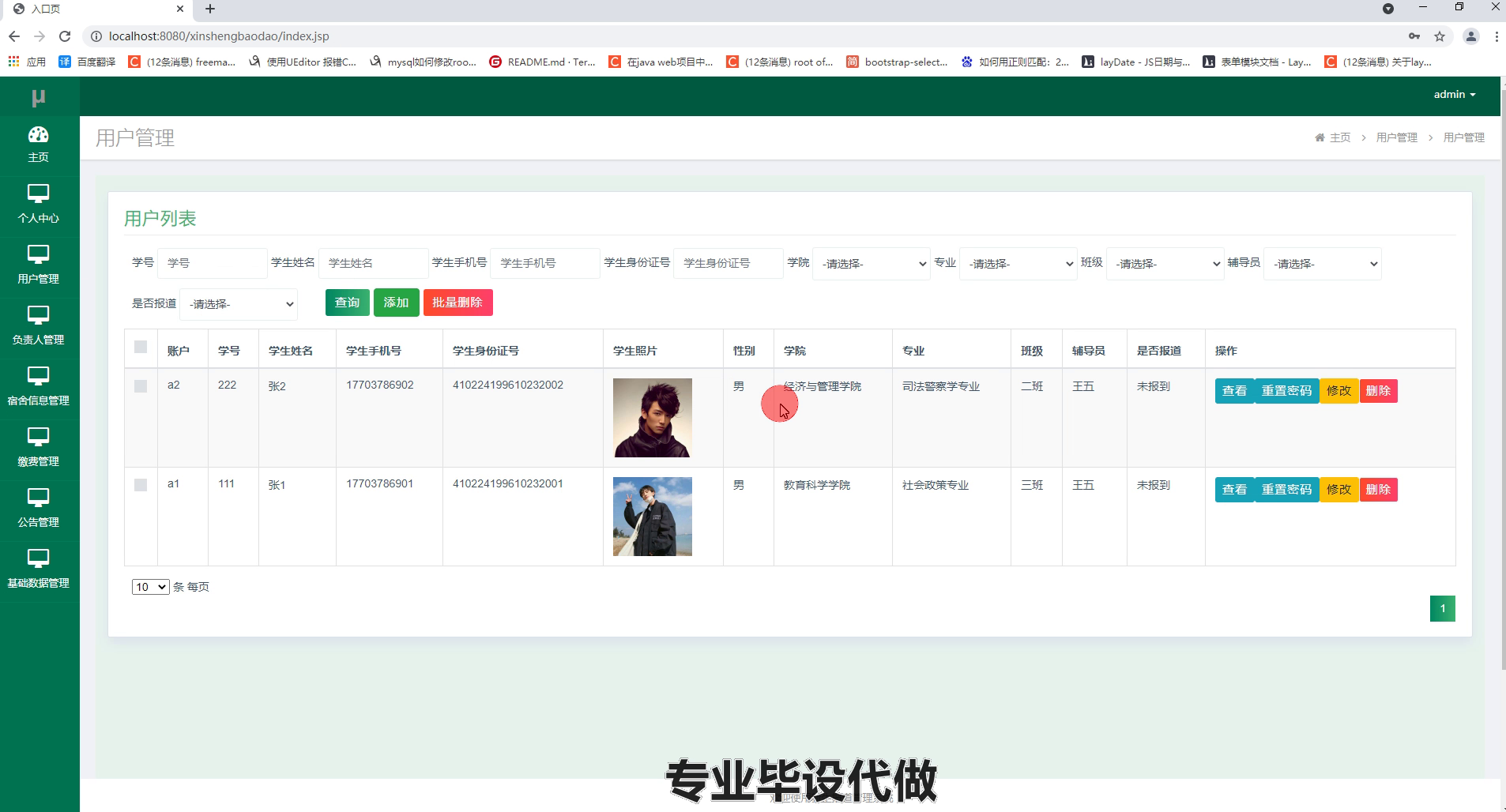Image resolution: width=1506 pixels, height=812 pixels.
Task: Focus the 学生手机号 search input
Action: (545, 263)
